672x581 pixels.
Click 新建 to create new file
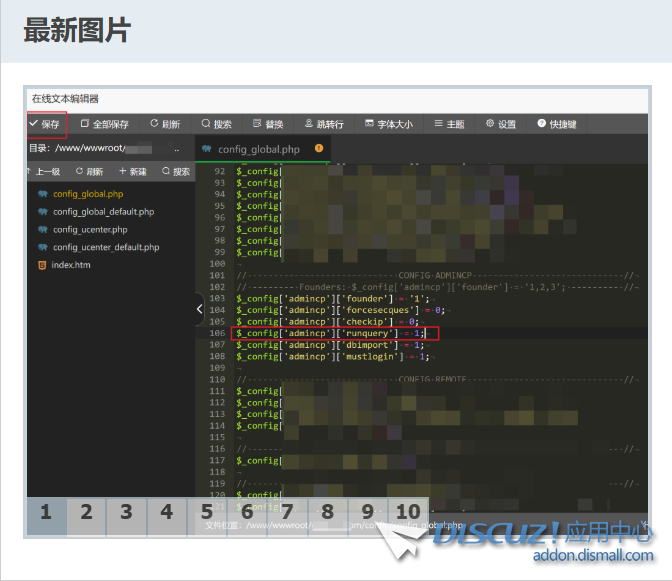pyautogui.click(x=132, y=171)
